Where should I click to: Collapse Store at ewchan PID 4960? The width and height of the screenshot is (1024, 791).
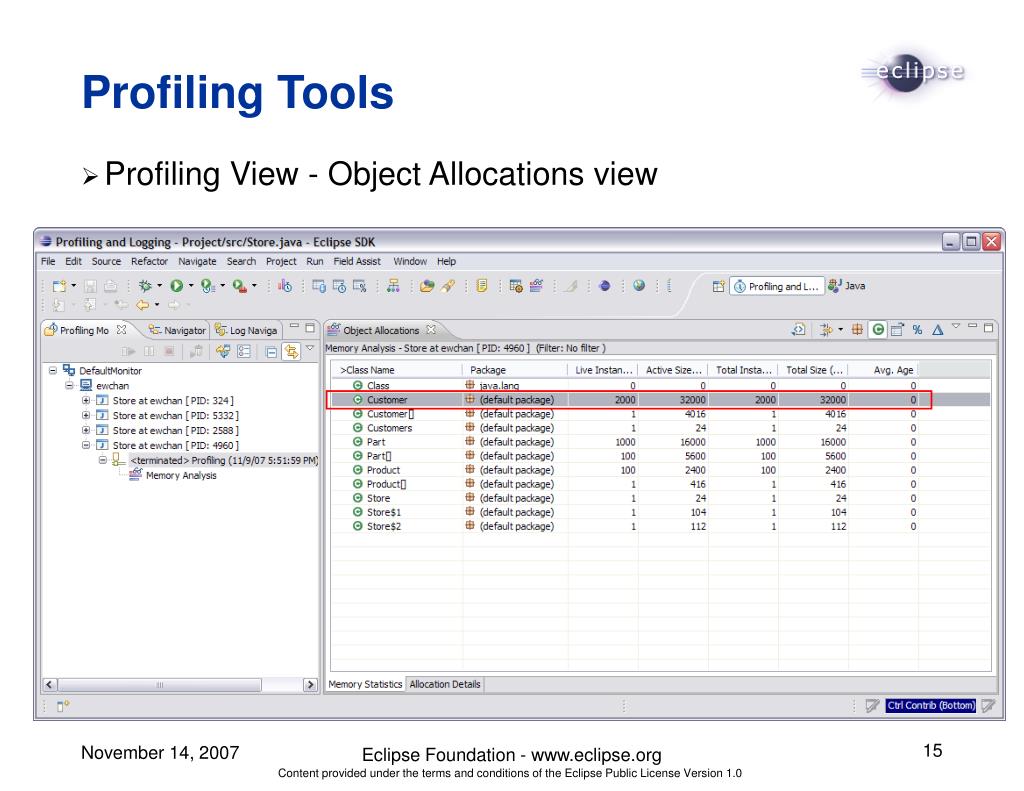coord(86,445)
